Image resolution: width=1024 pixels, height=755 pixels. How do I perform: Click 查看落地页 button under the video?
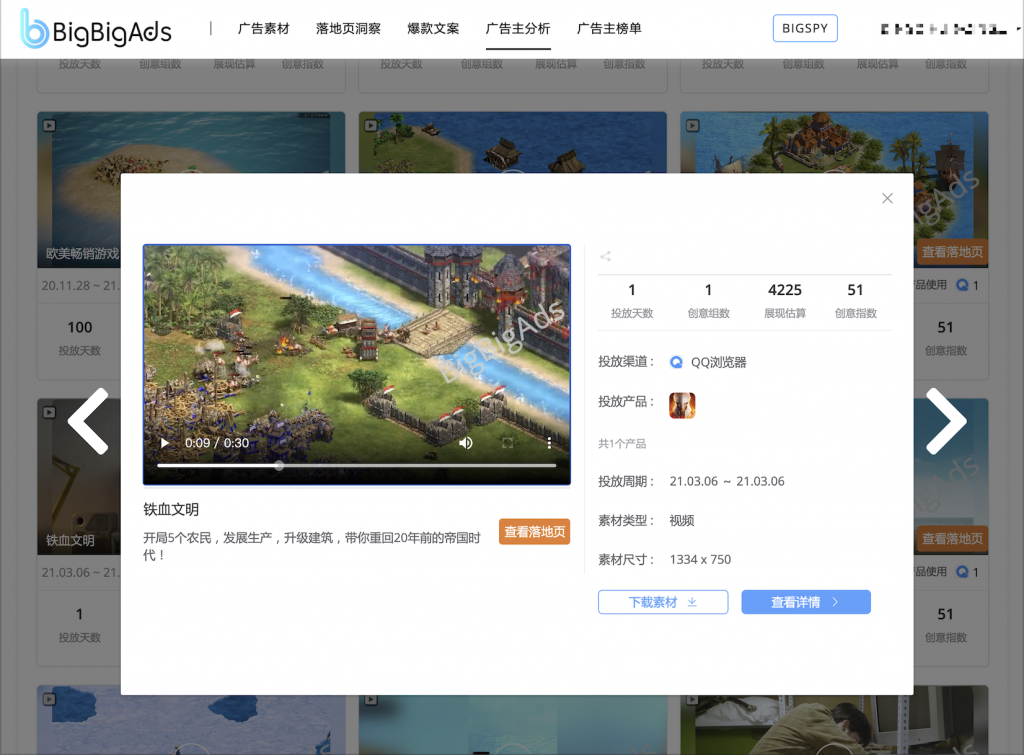click(x=534, y=532)
